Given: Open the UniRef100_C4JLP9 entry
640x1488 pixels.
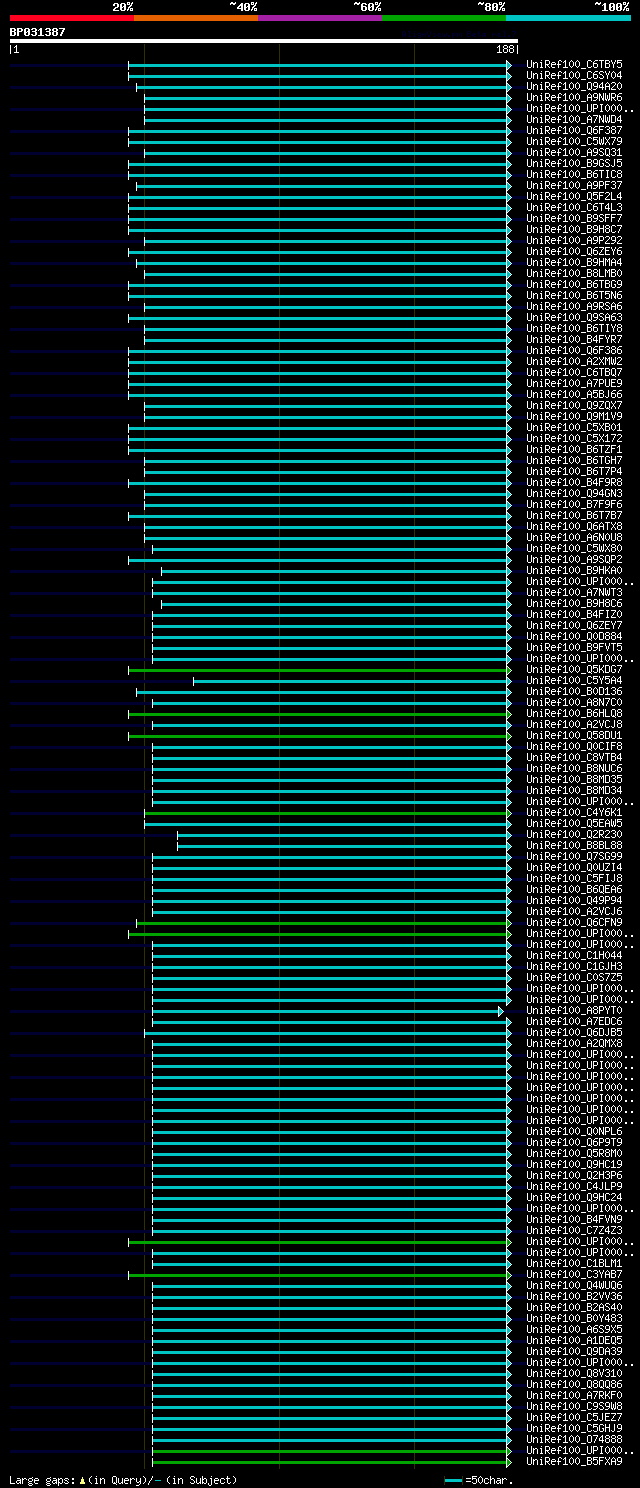Looking at the screenshot, I should pyautogui.click(x=574, y=1187).
